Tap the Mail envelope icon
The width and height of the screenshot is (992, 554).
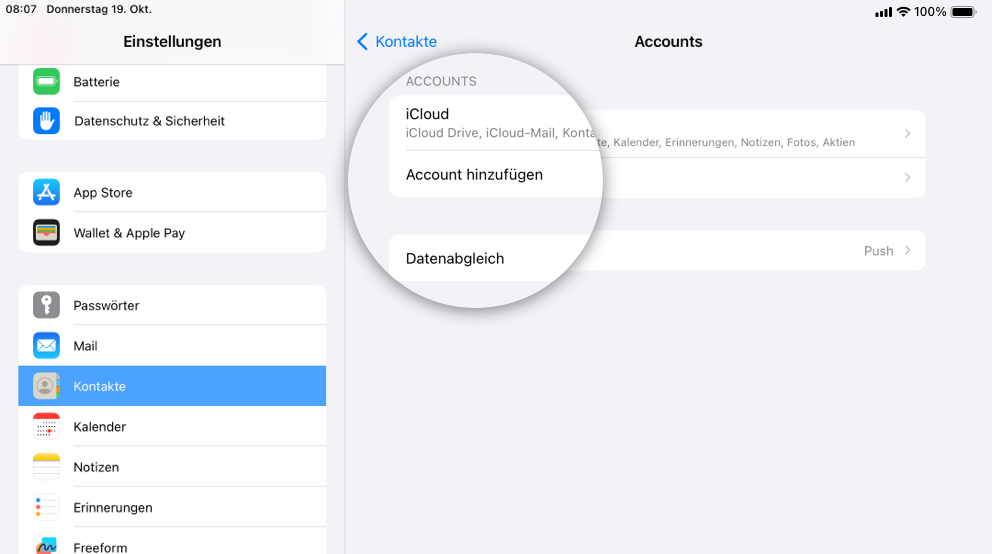46,346
